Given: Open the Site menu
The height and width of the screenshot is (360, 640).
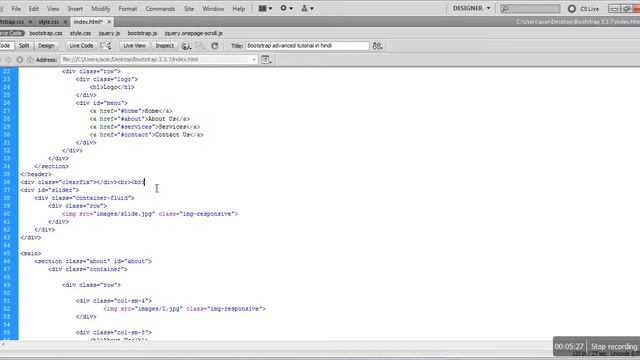Looking at the screenshot, I should [x=189, y=9].
